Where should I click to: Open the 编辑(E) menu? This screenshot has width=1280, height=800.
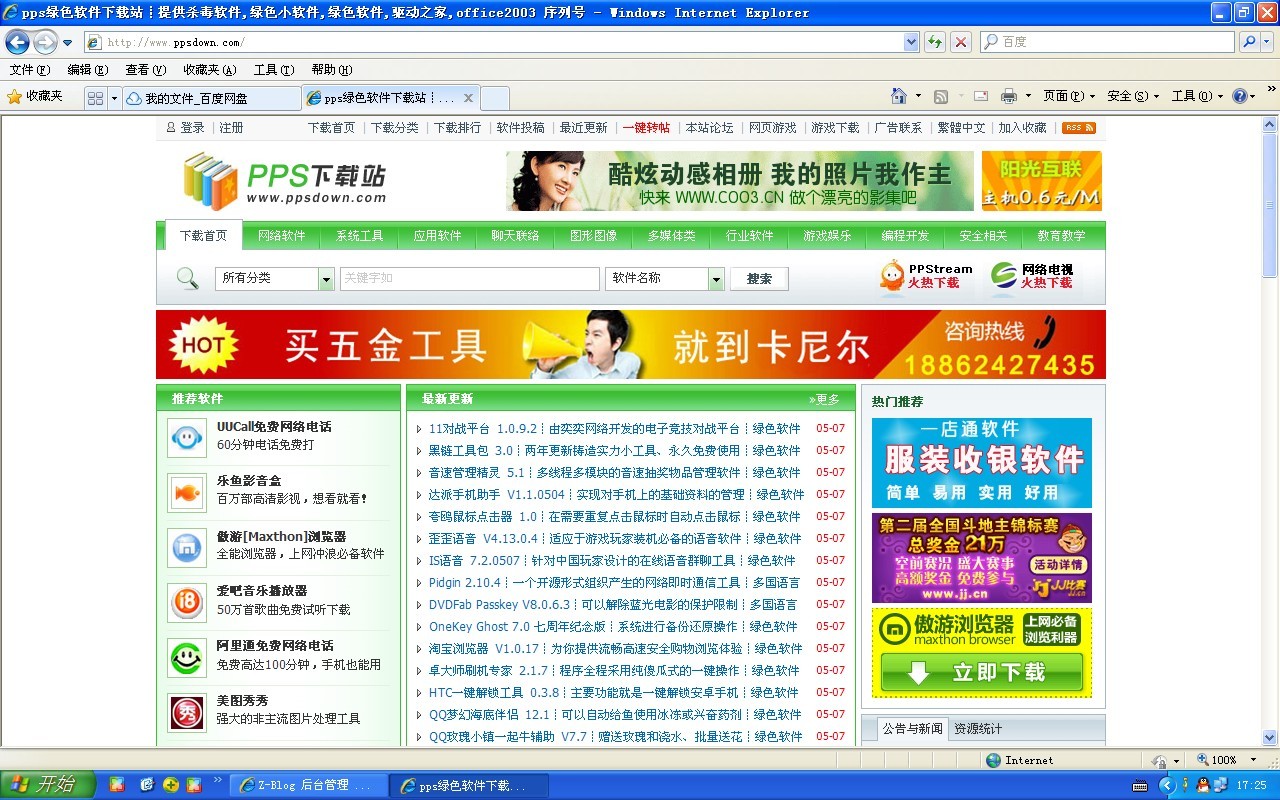click(87, 70)
